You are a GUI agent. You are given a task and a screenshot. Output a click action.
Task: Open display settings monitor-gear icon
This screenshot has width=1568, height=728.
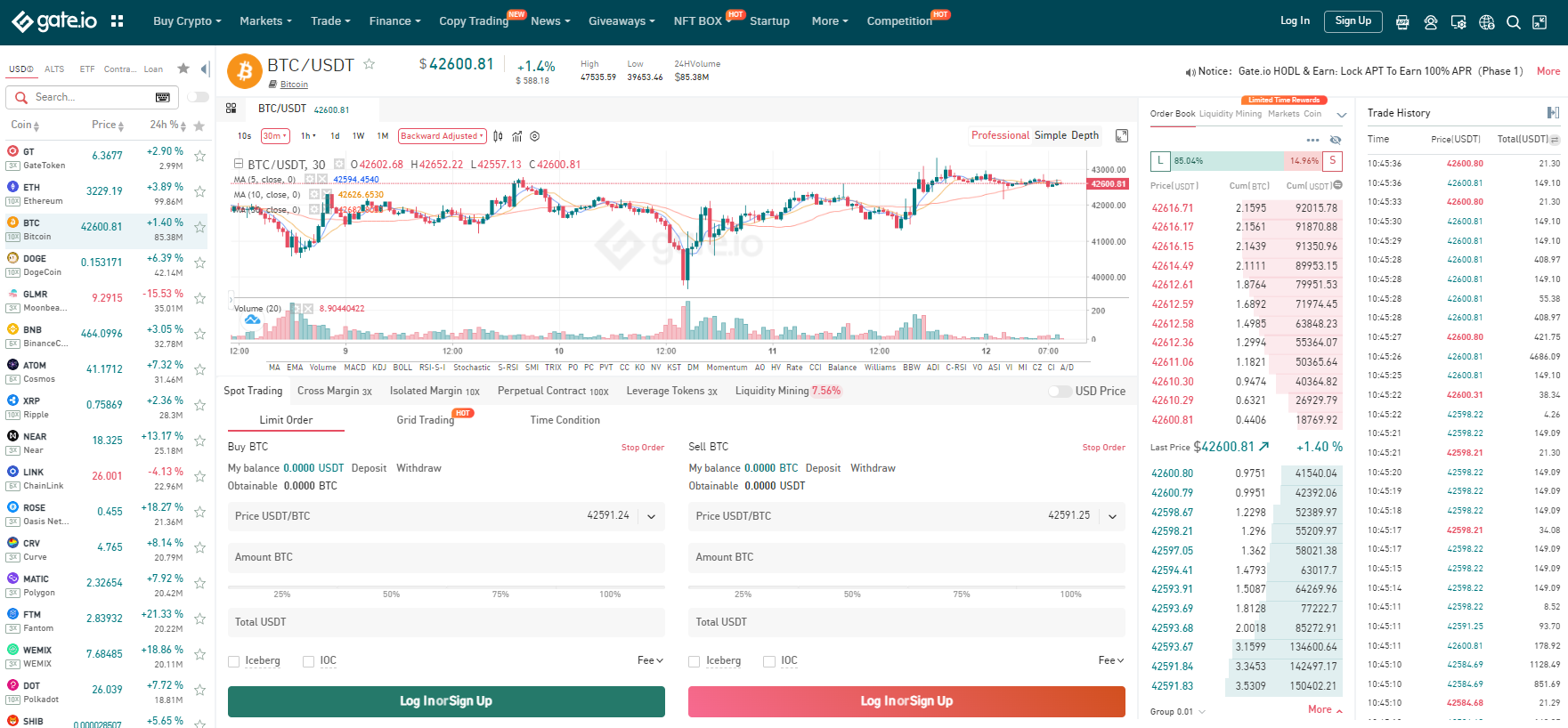coord(1458,22)
